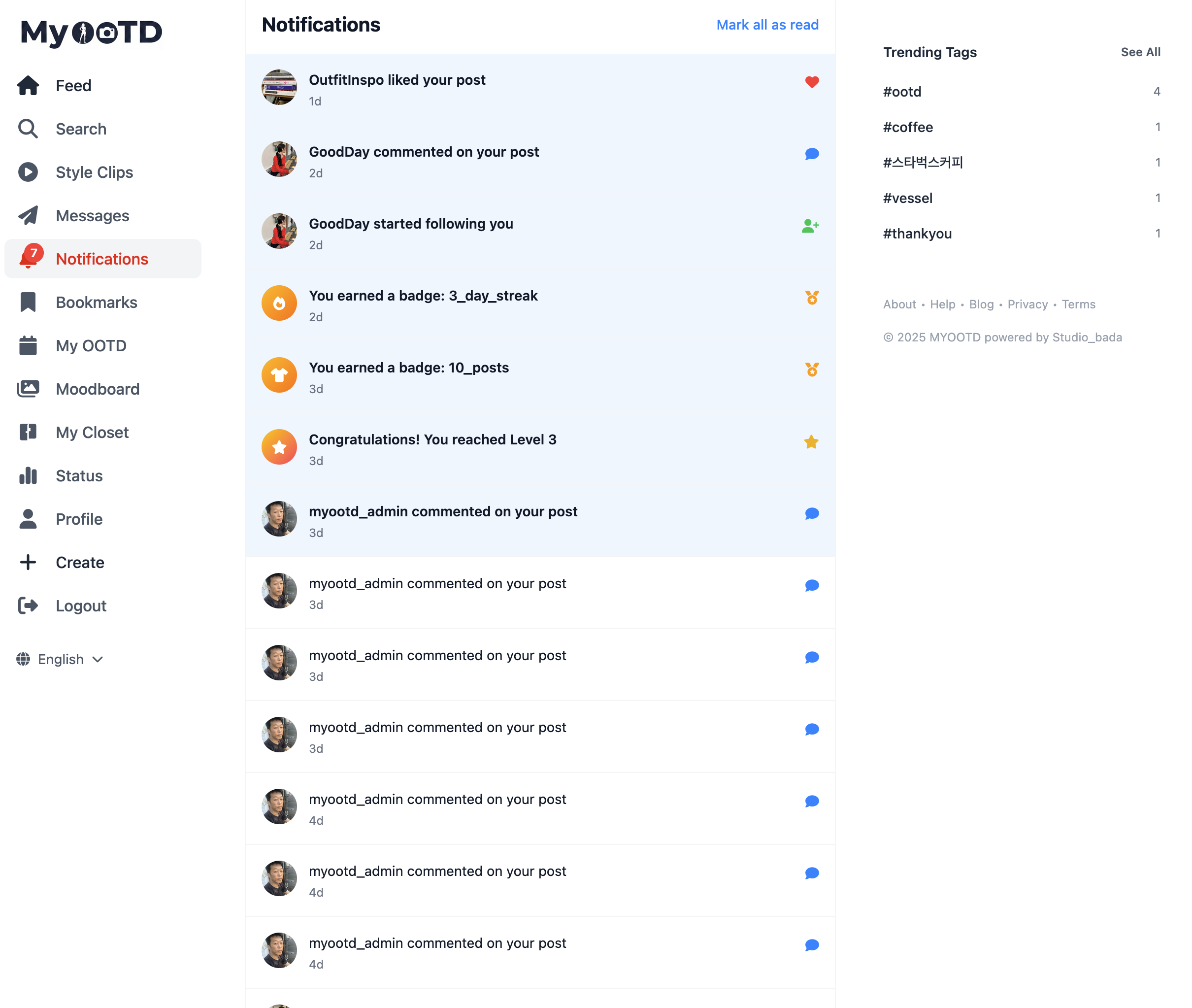
Task: Click Mark all as read
Action: click(767, 25)
